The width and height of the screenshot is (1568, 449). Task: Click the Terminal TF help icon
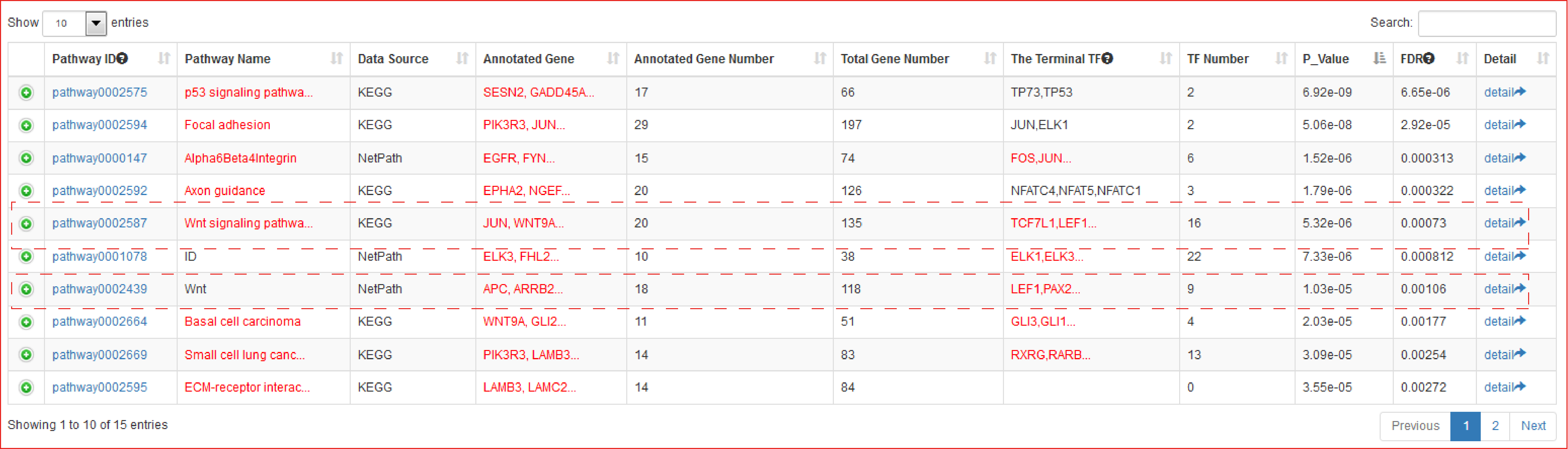click(1107, 58)
